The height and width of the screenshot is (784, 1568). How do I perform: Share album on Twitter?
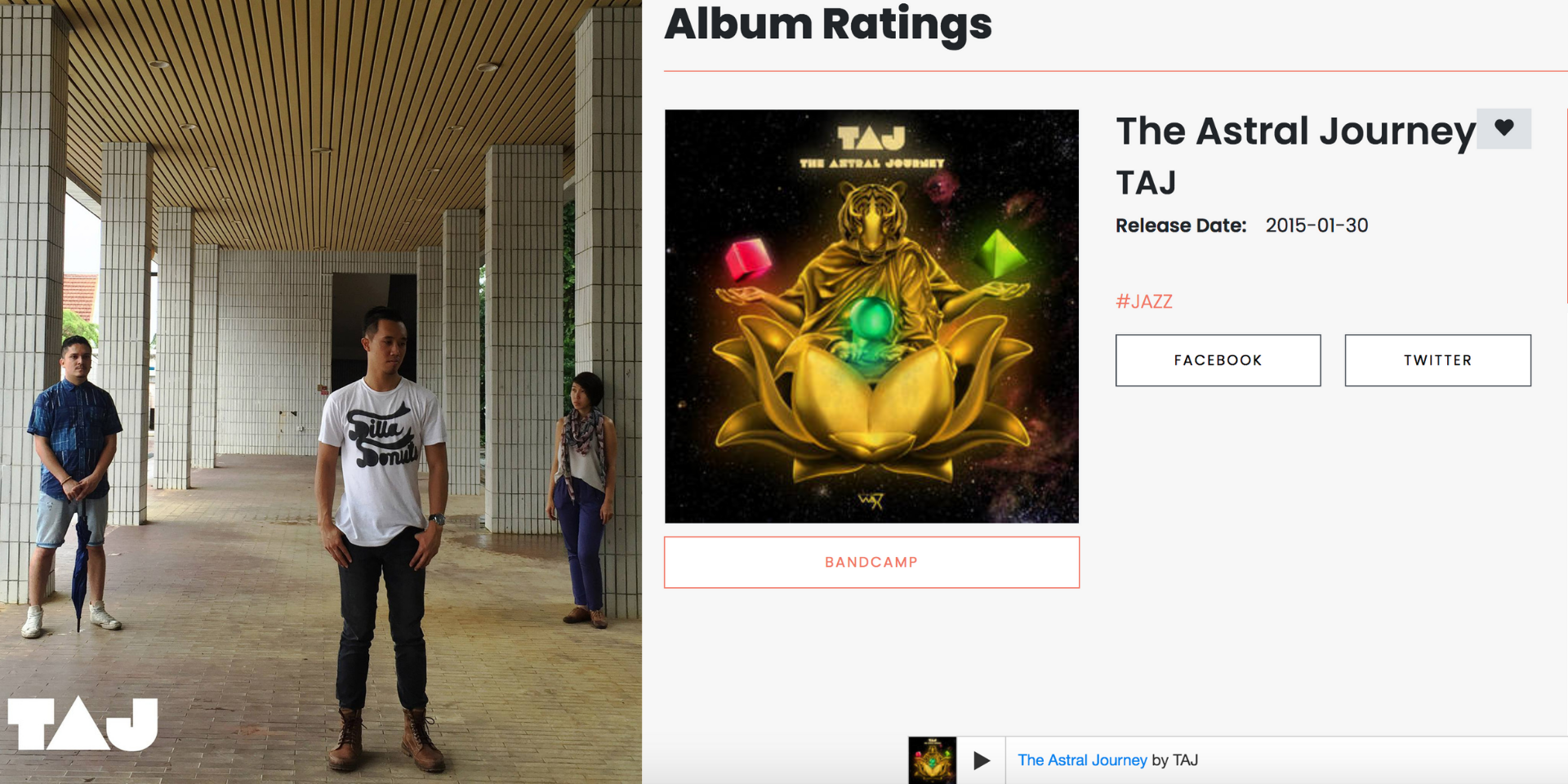(x=1437, y=360)
